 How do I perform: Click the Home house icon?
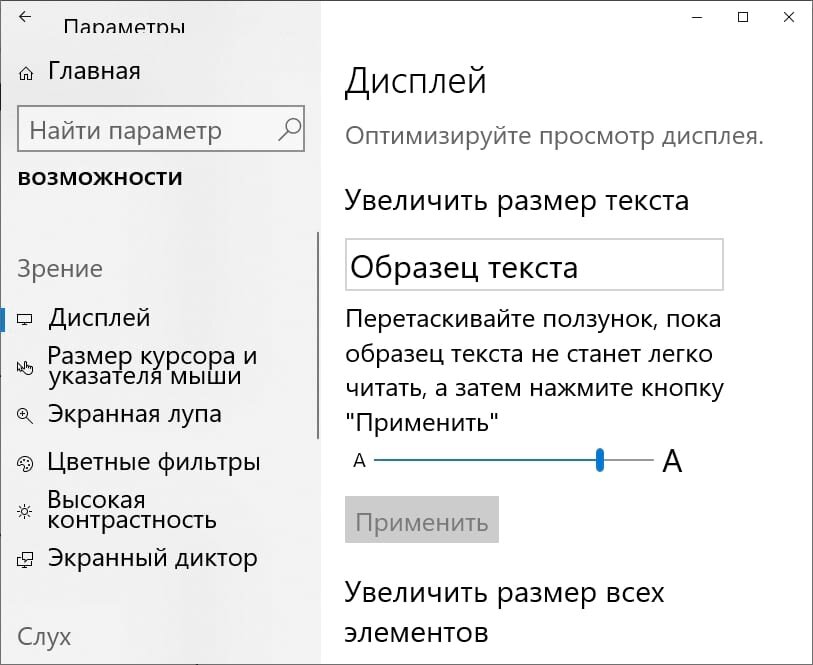(x=25, y=74)
